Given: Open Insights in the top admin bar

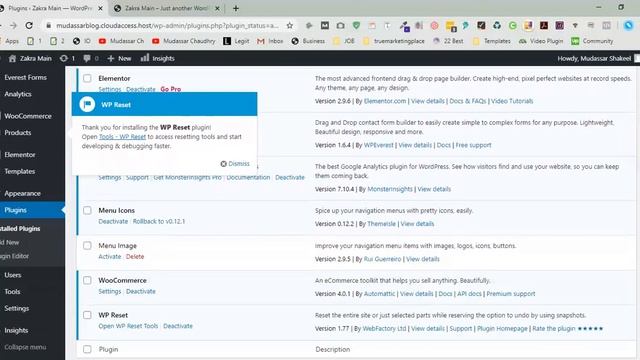Looking at the screenshot, I should (x=158, y=58).
